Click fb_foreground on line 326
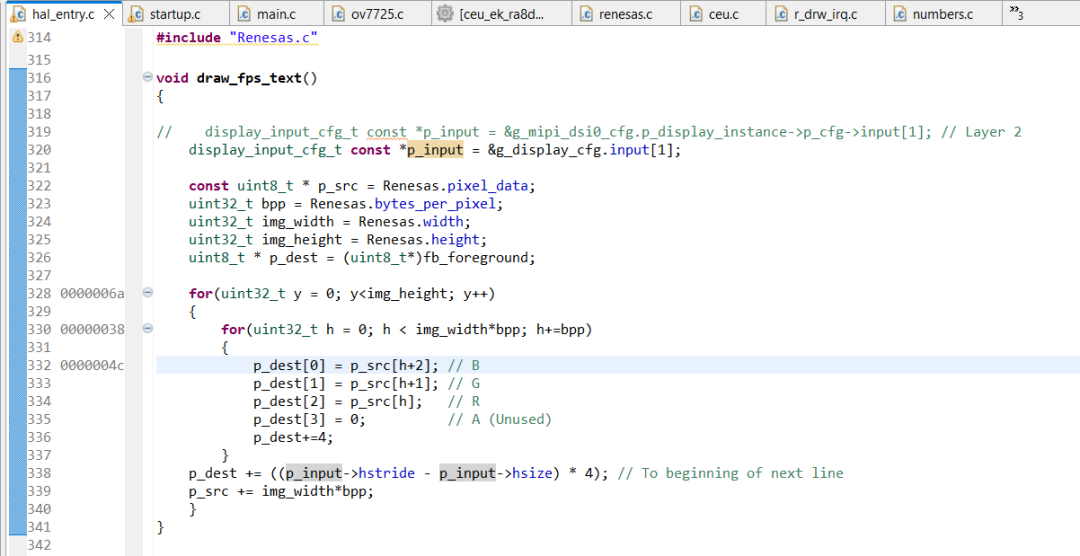The width and height of the screenshot is (1080, 556). tap(476, 257)
